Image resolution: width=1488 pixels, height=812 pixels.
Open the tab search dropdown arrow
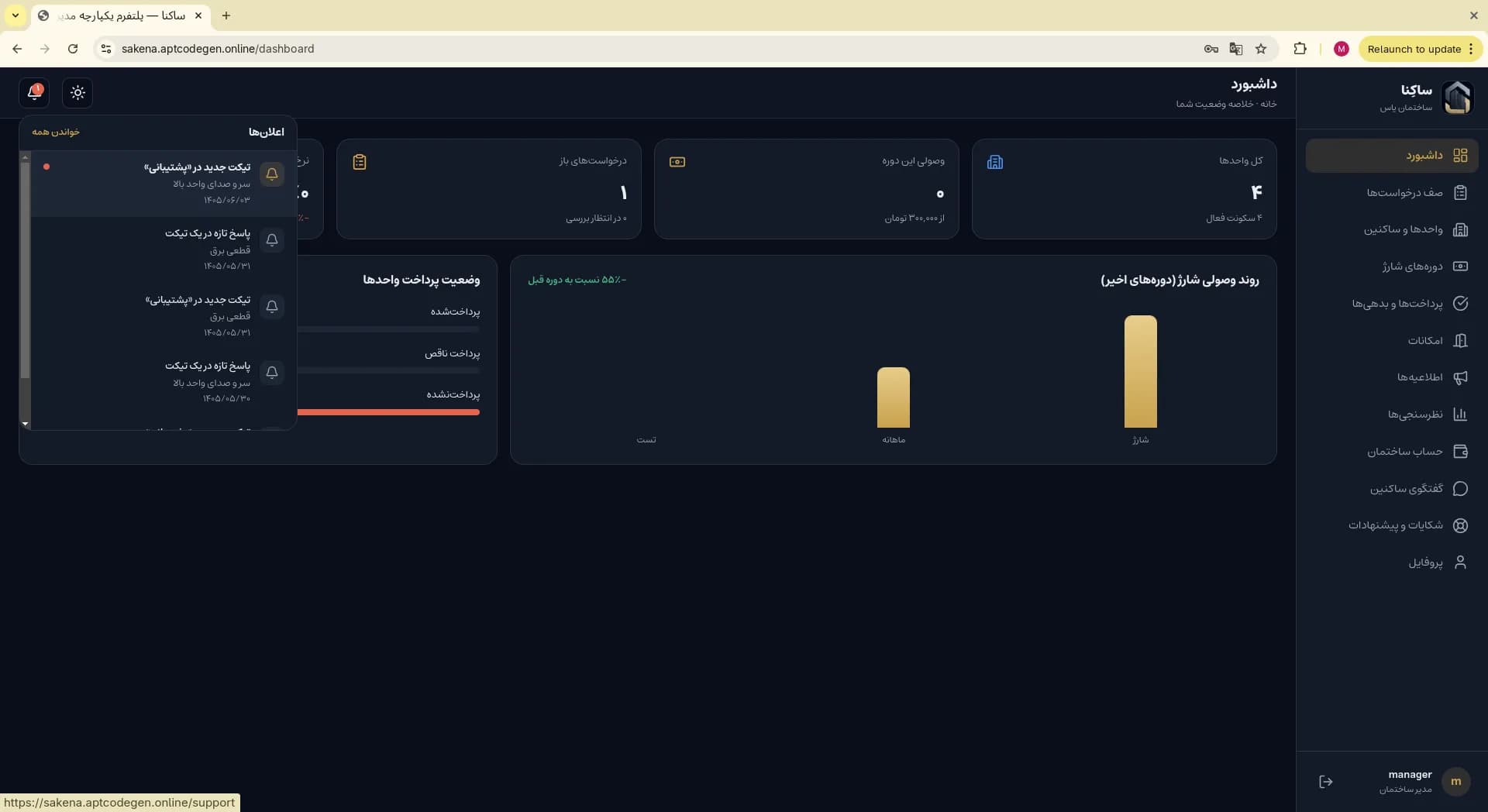pos(15,15)
